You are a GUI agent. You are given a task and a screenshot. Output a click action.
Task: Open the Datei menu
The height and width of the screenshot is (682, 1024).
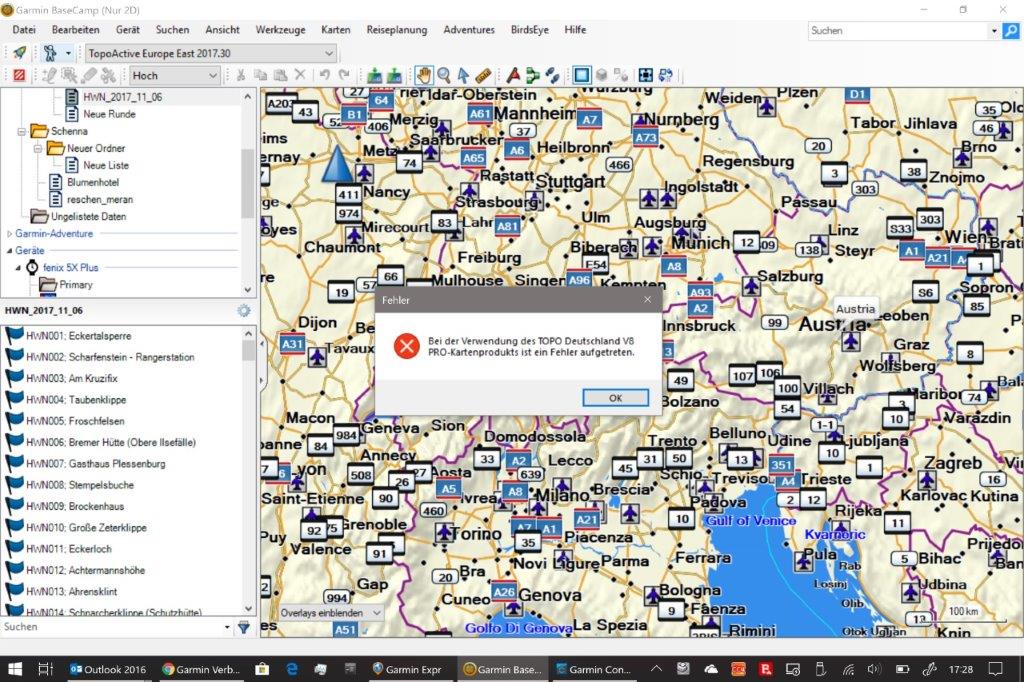24,30
